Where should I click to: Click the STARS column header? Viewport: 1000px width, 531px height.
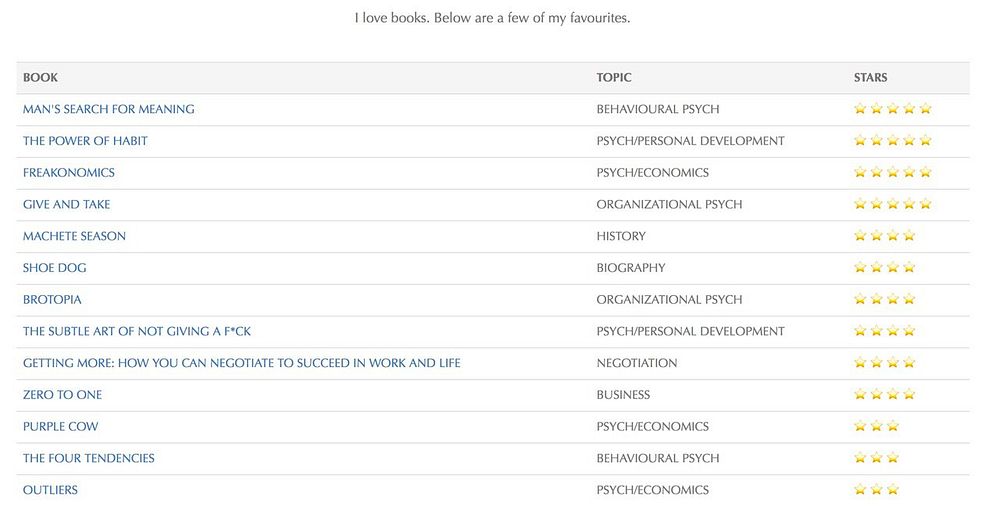coord(870,78)
